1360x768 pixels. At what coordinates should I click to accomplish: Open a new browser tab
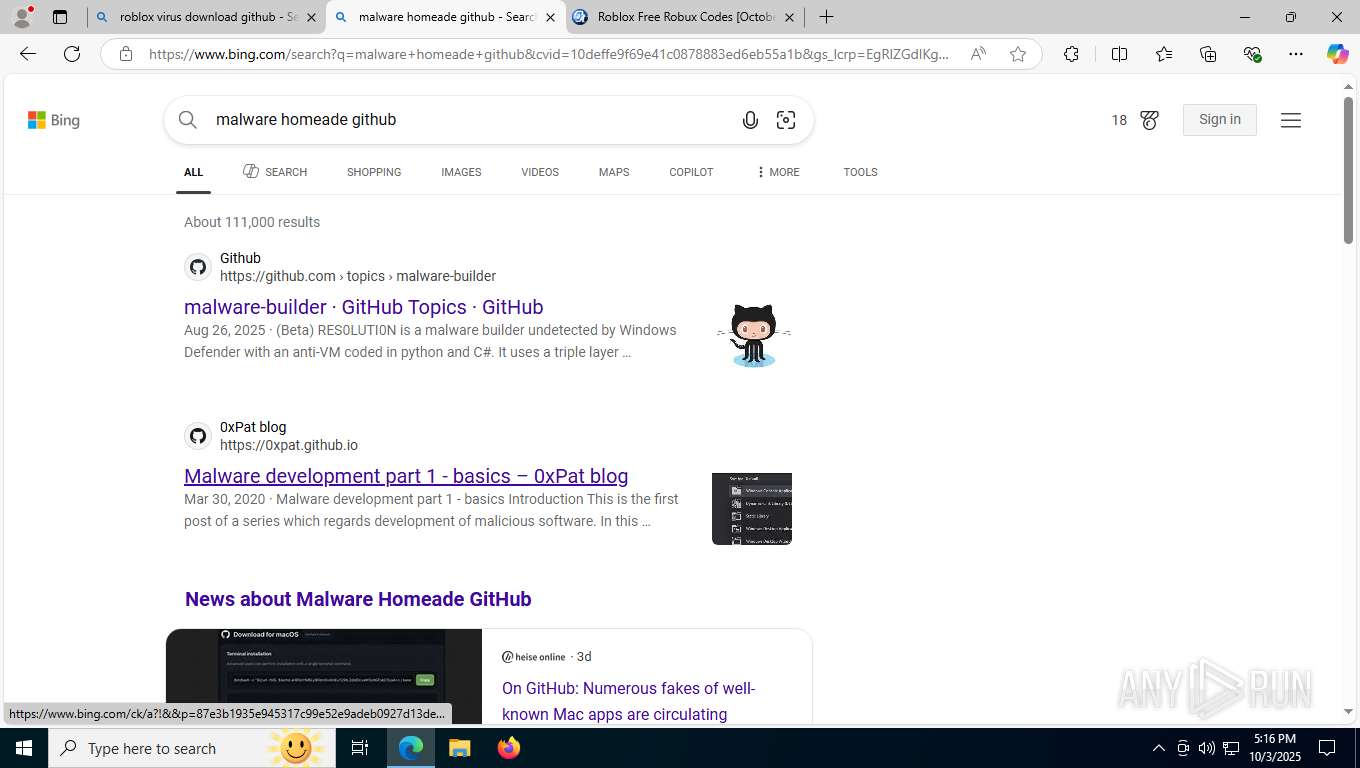(x=826, y=17)
